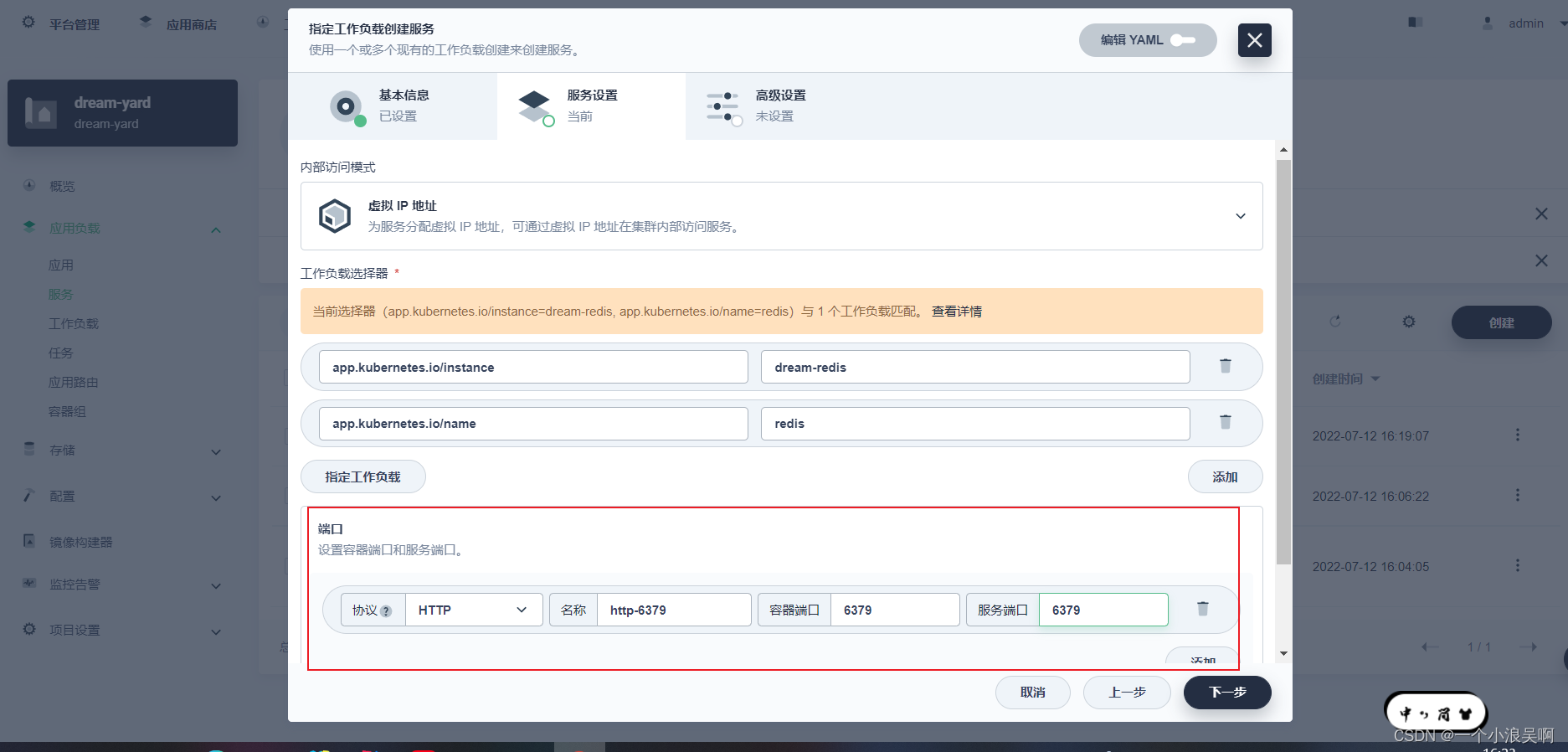This screenshot has height=752, width=1568.
Task: Refresh the services list in background page
Action: tap(1335, 322)
